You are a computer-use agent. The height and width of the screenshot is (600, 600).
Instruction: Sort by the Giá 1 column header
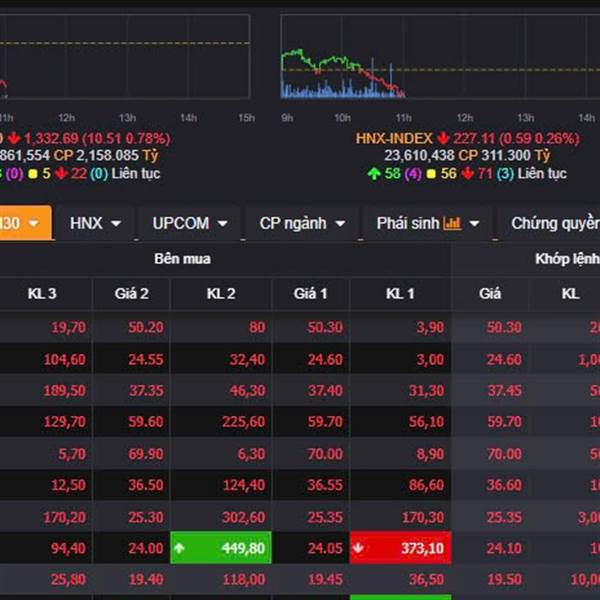click(x=311, y=294)
